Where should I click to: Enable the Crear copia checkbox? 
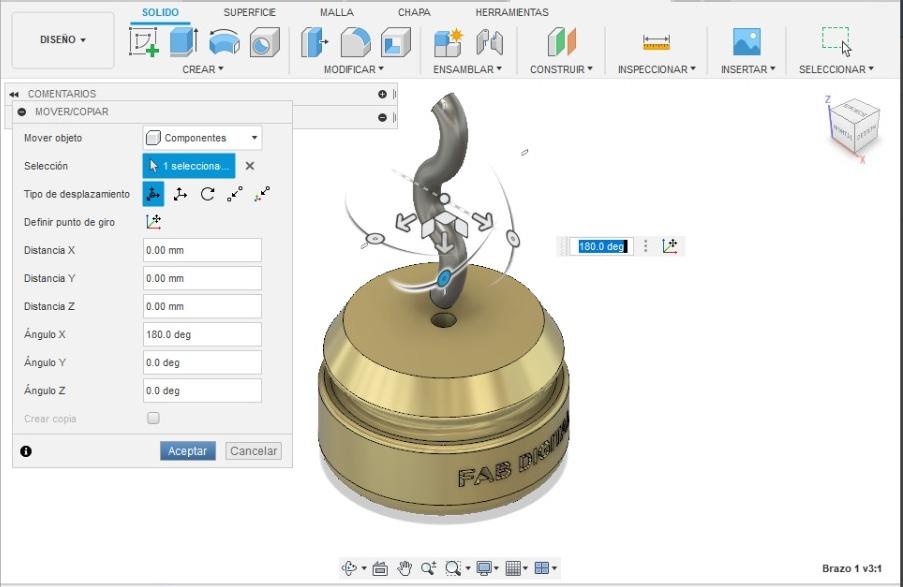tap(153, 418)
